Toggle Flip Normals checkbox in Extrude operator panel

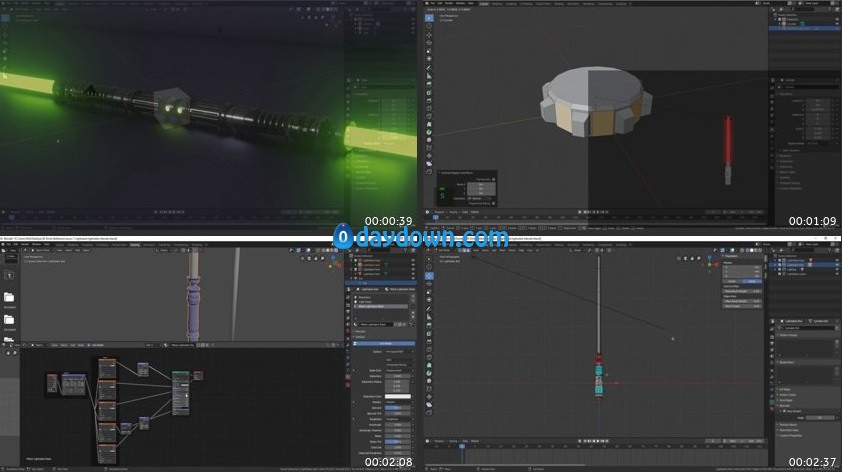[x=493, y=179]
